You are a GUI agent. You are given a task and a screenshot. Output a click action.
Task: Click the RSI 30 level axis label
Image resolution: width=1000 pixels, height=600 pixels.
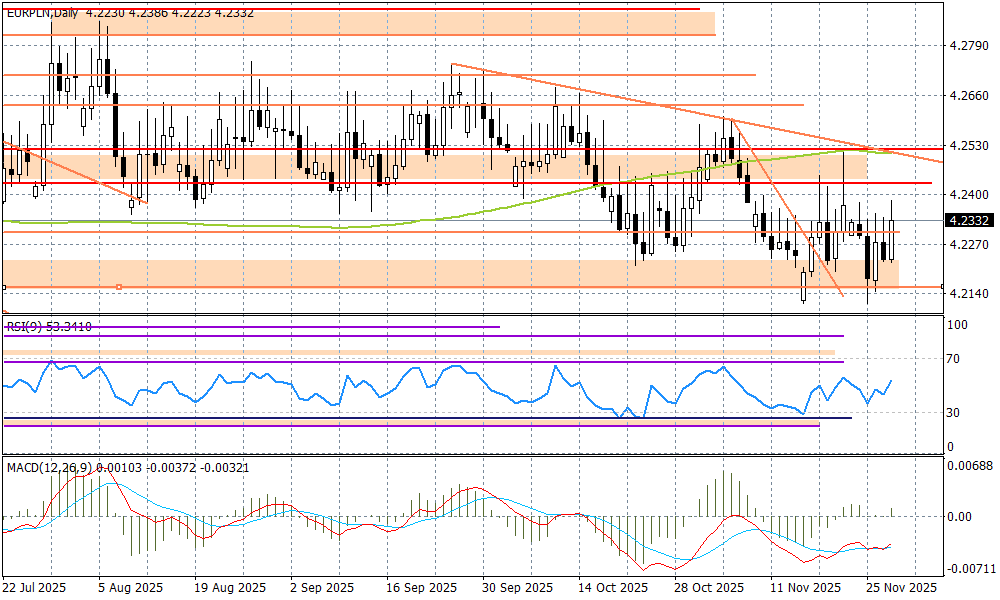point(956,413)
